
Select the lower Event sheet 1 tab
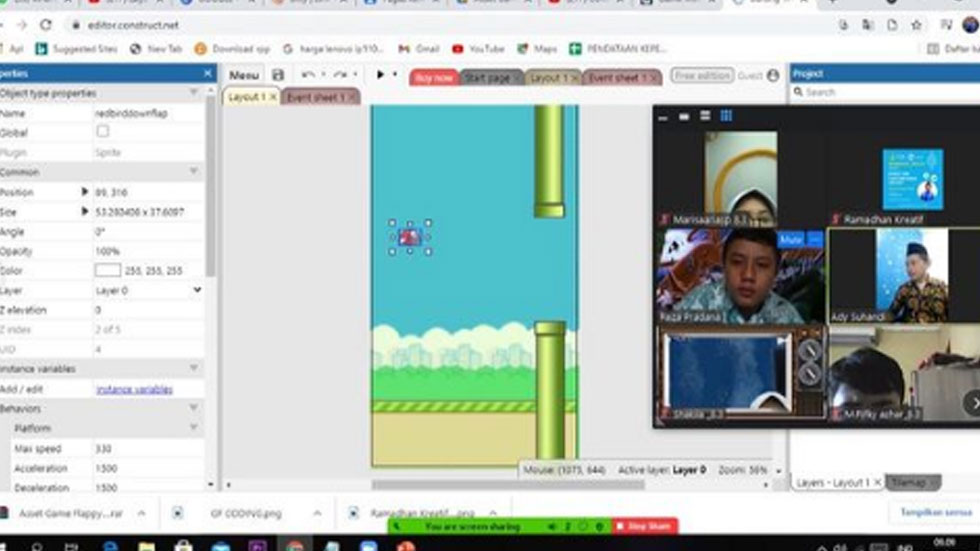(316, 97)
